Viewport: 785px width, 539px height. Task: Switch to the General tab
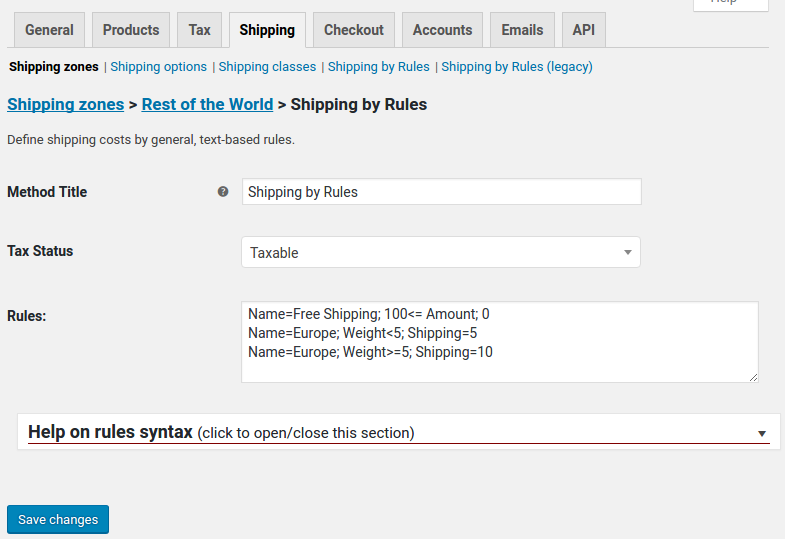pyautogui.click(x=49, y=30)
